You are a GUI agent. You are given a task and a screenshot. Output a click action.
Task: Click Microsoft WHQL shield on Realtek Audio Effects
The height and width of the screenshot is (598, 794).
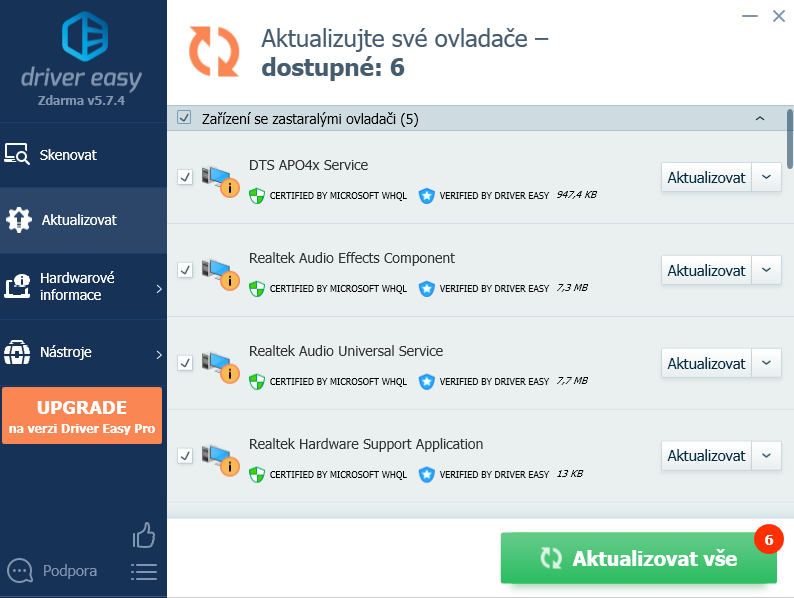(257, 288)
